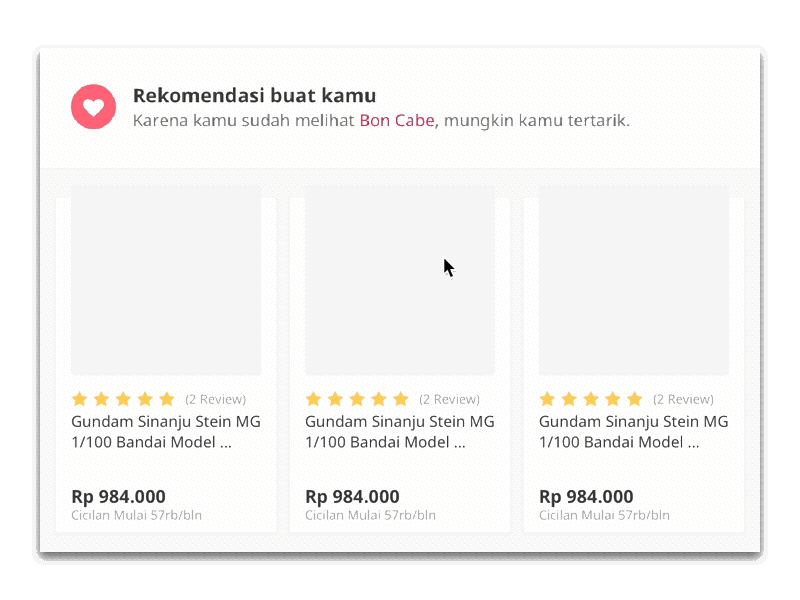View the 2 Review link on the left product

215,398
